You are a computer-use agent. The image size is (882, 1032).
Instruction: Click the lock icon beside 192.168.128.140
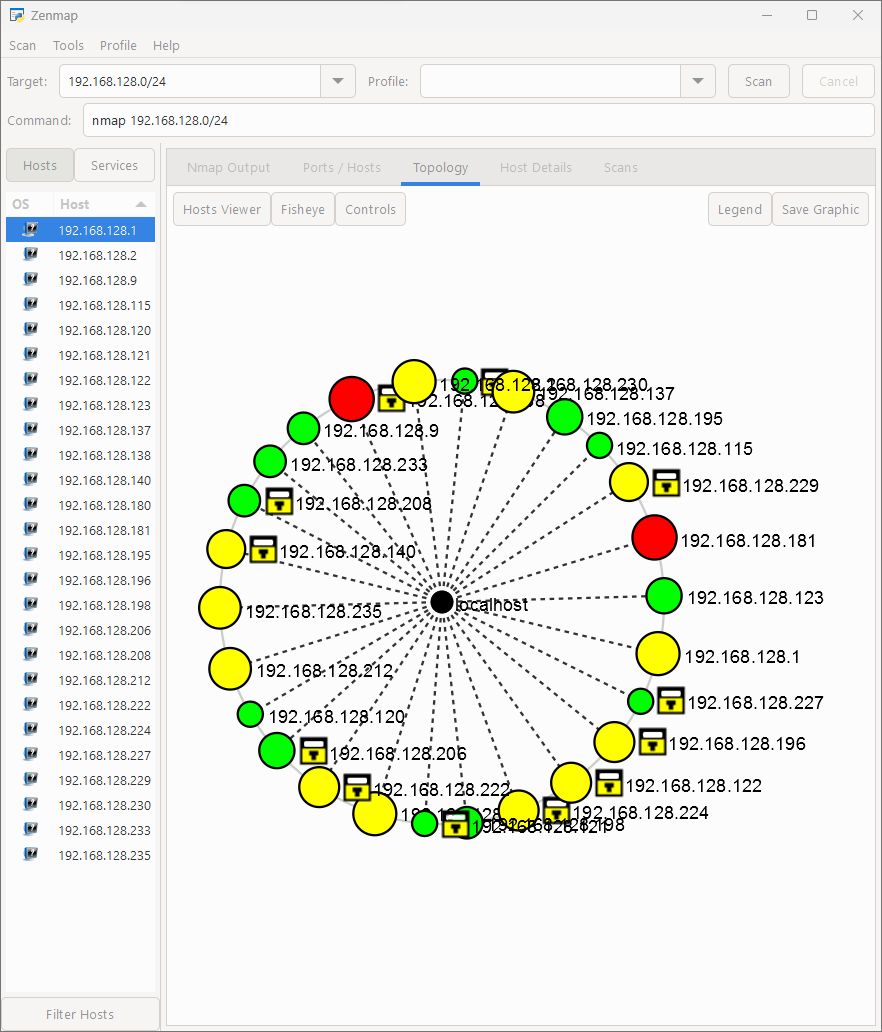(263, 549)
